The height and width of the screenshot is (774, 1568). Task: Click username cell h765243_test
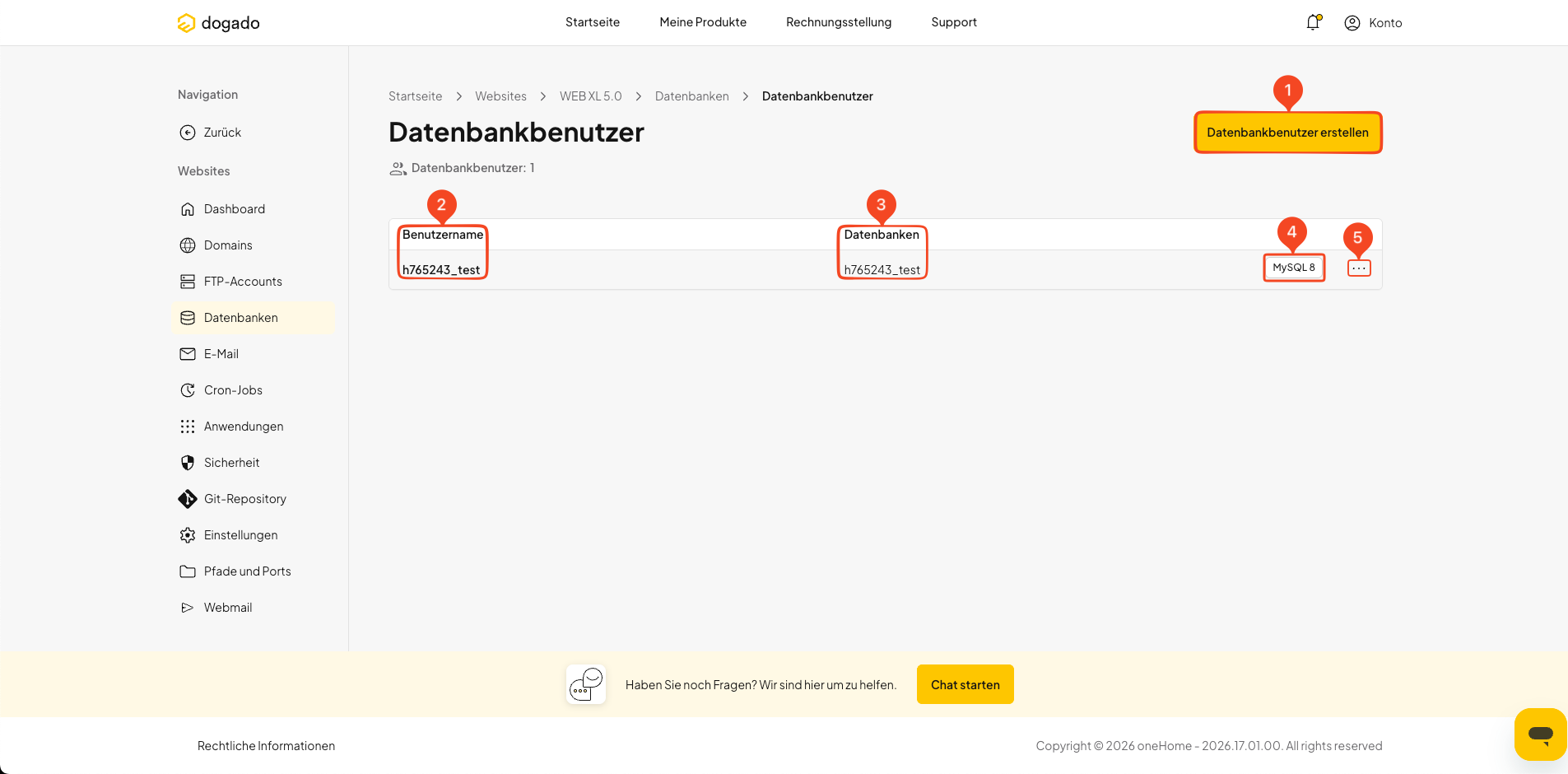[441, 270]
